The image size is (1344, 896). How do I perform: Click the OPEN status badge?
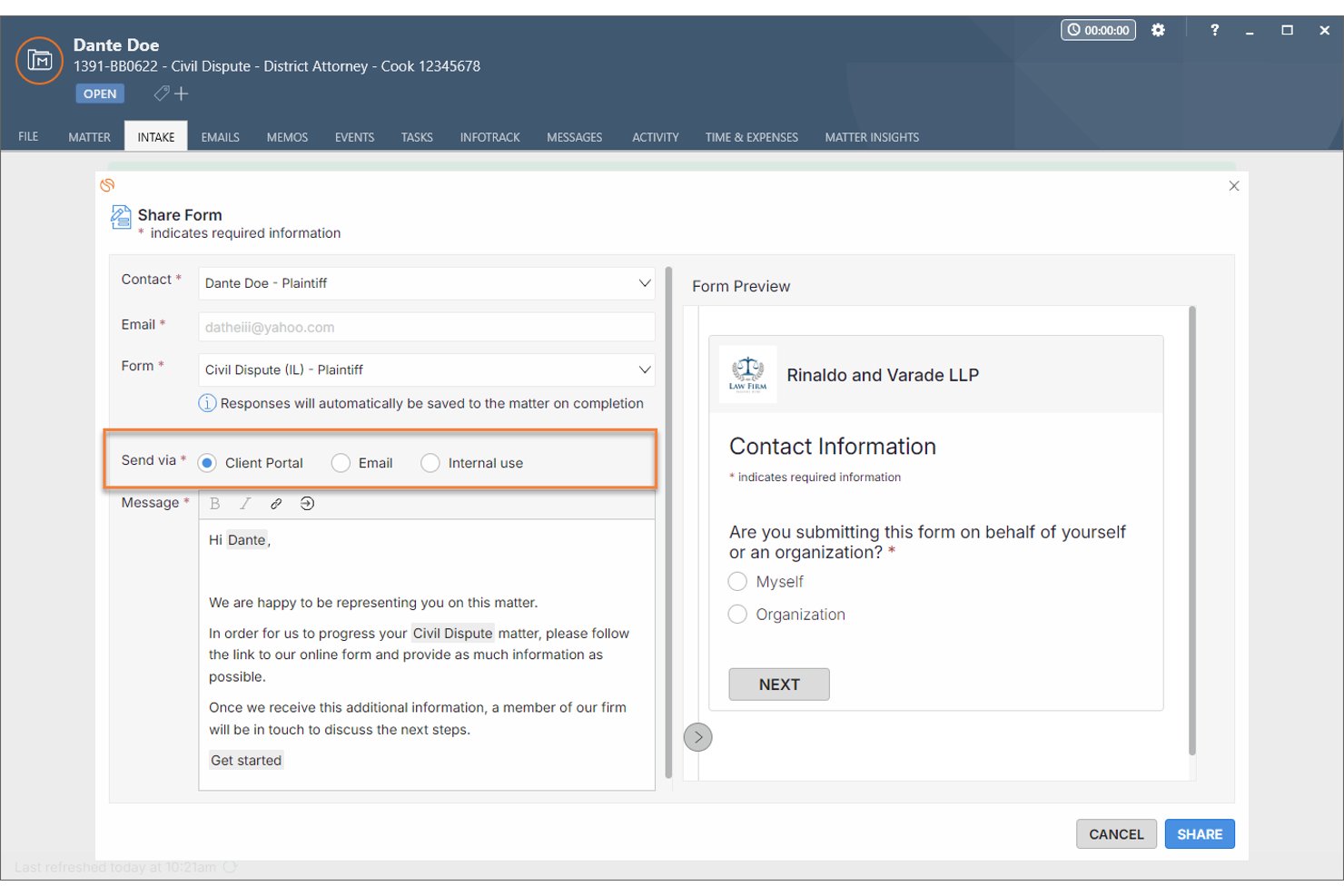[x=100, y=94]
